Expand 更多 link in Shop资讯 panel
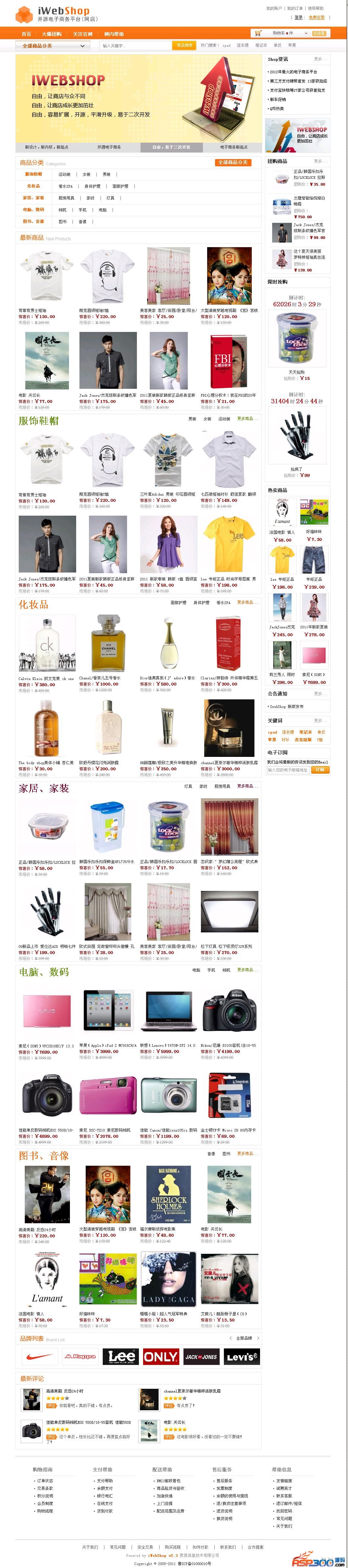 tap(318, 59)
